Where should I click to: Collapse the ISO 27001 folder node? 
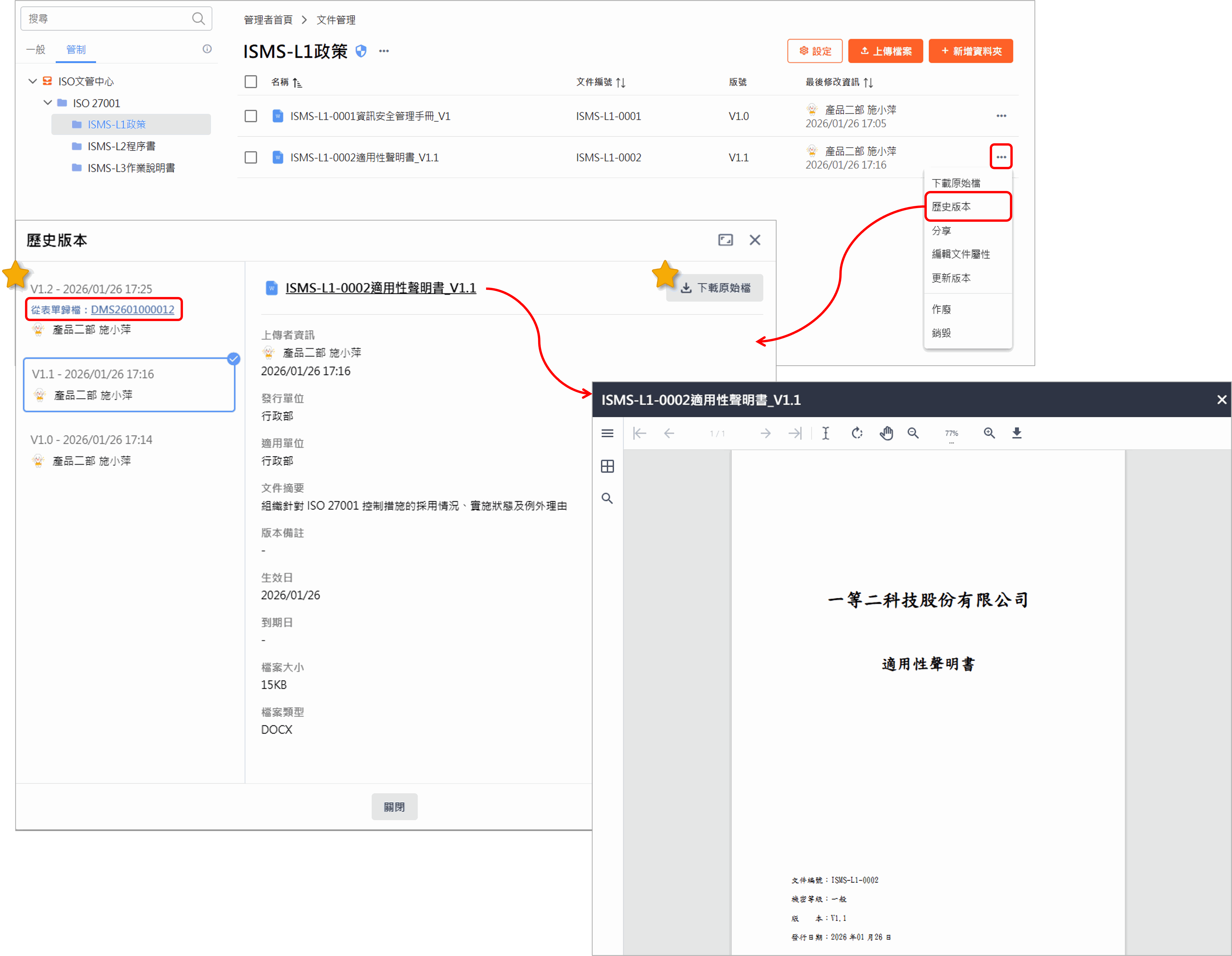pyautogui.click(x=48, y=103)
